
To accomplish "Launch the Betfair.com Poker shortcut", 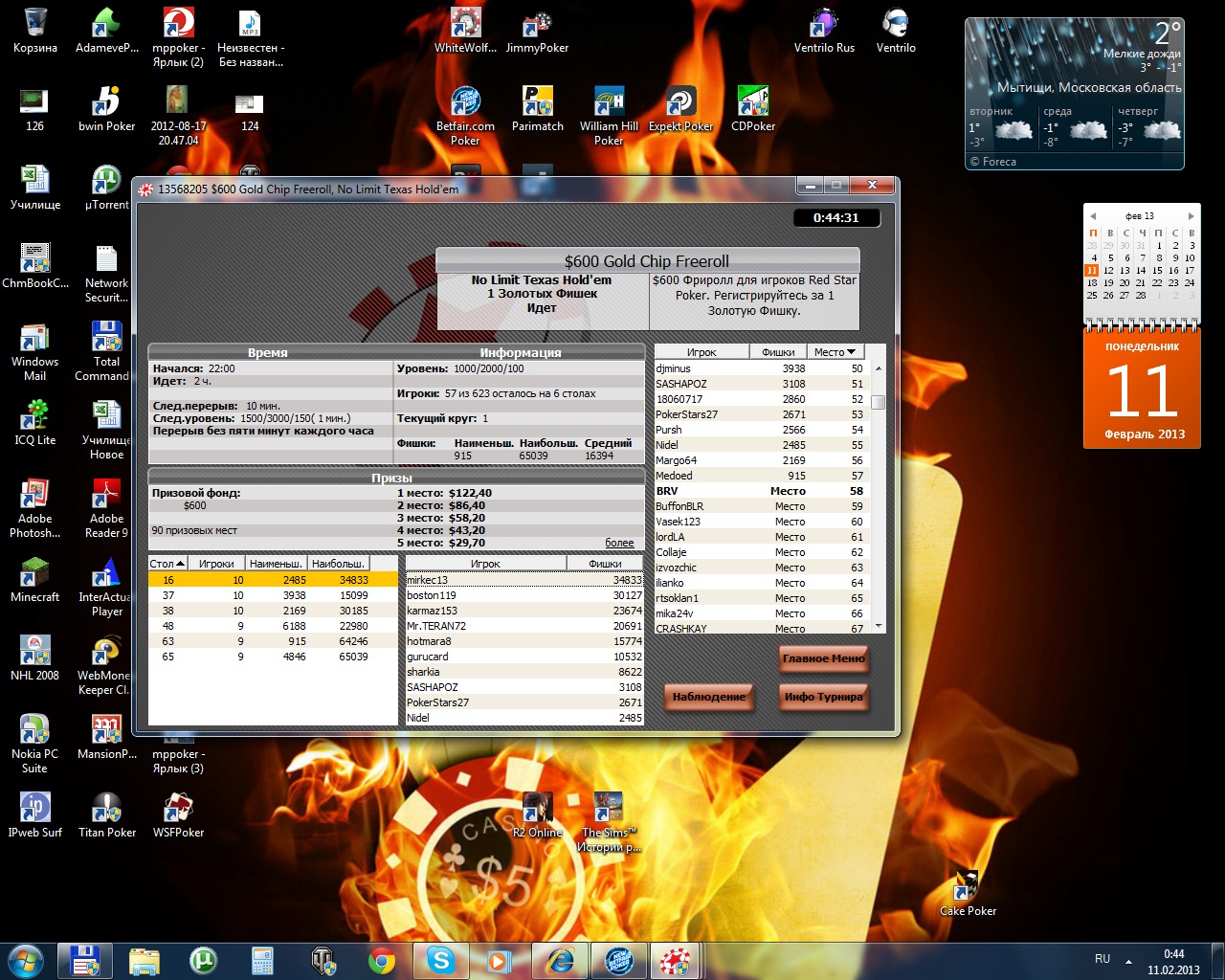I will [x=465, y=103].
